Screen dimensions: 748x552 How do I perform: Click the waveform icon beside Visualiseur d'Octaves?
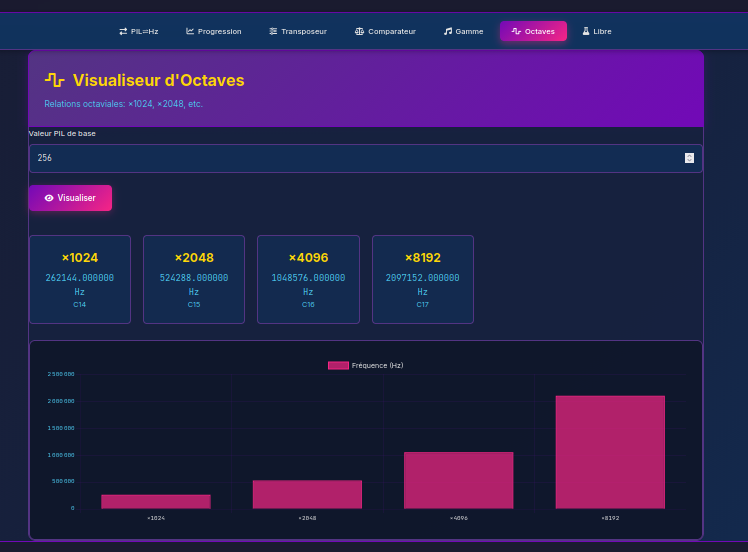point(55,80)
